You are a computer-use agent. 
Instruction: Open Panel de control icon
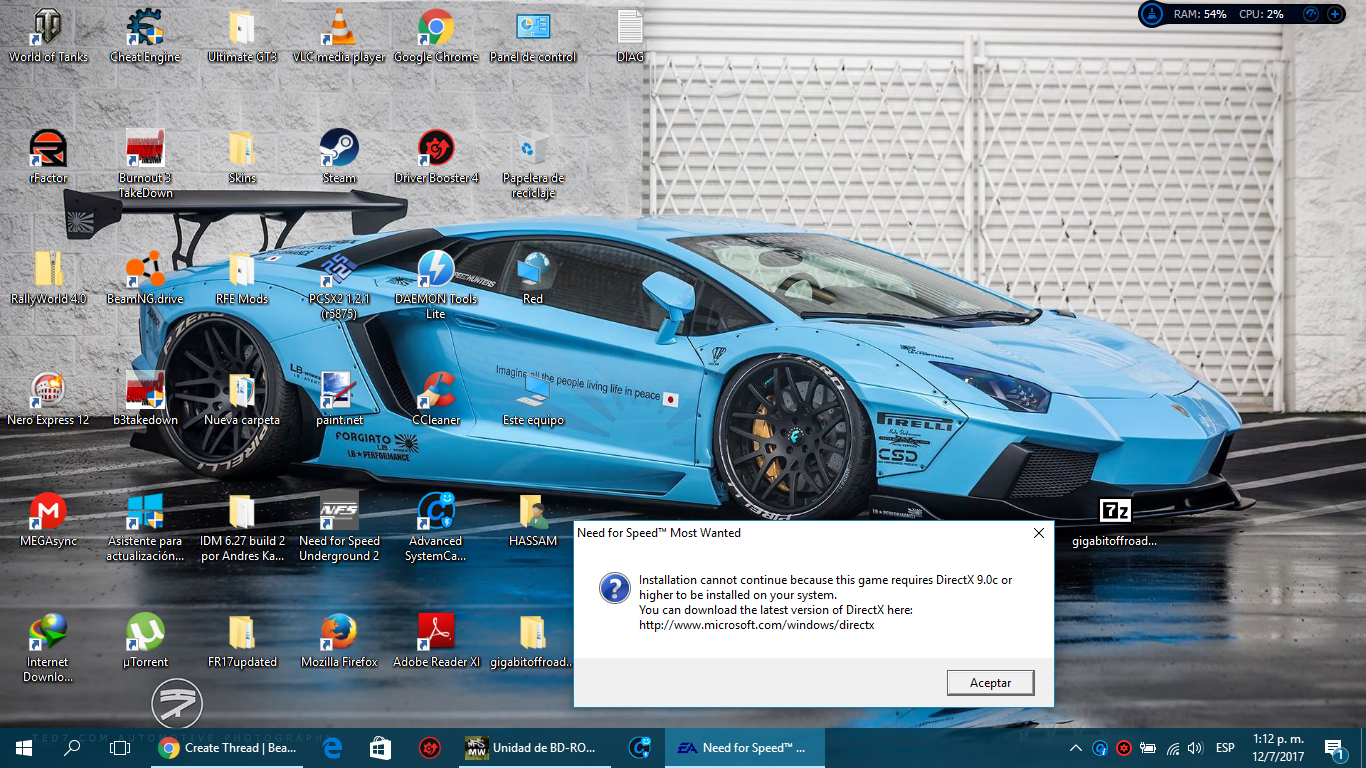[533, 36]
